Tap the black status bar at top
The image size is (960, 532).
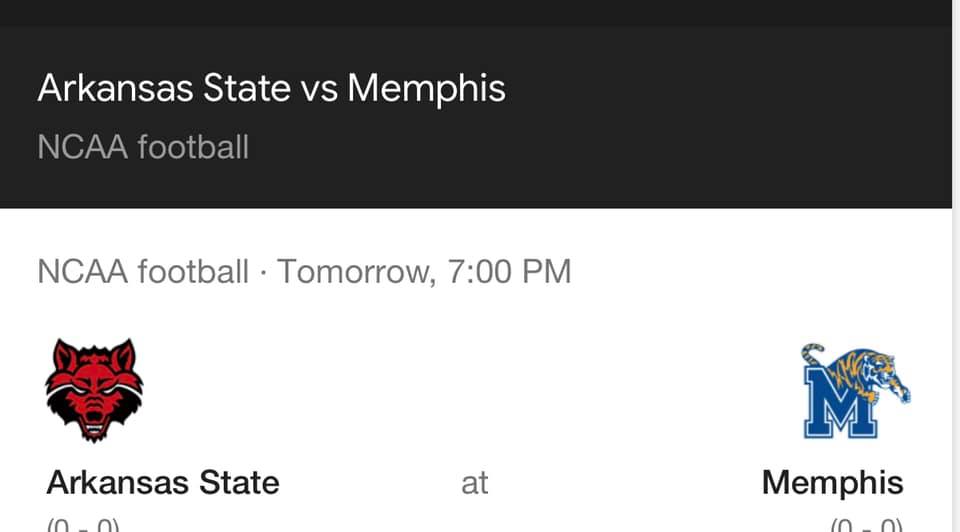[x=476, y=13]
